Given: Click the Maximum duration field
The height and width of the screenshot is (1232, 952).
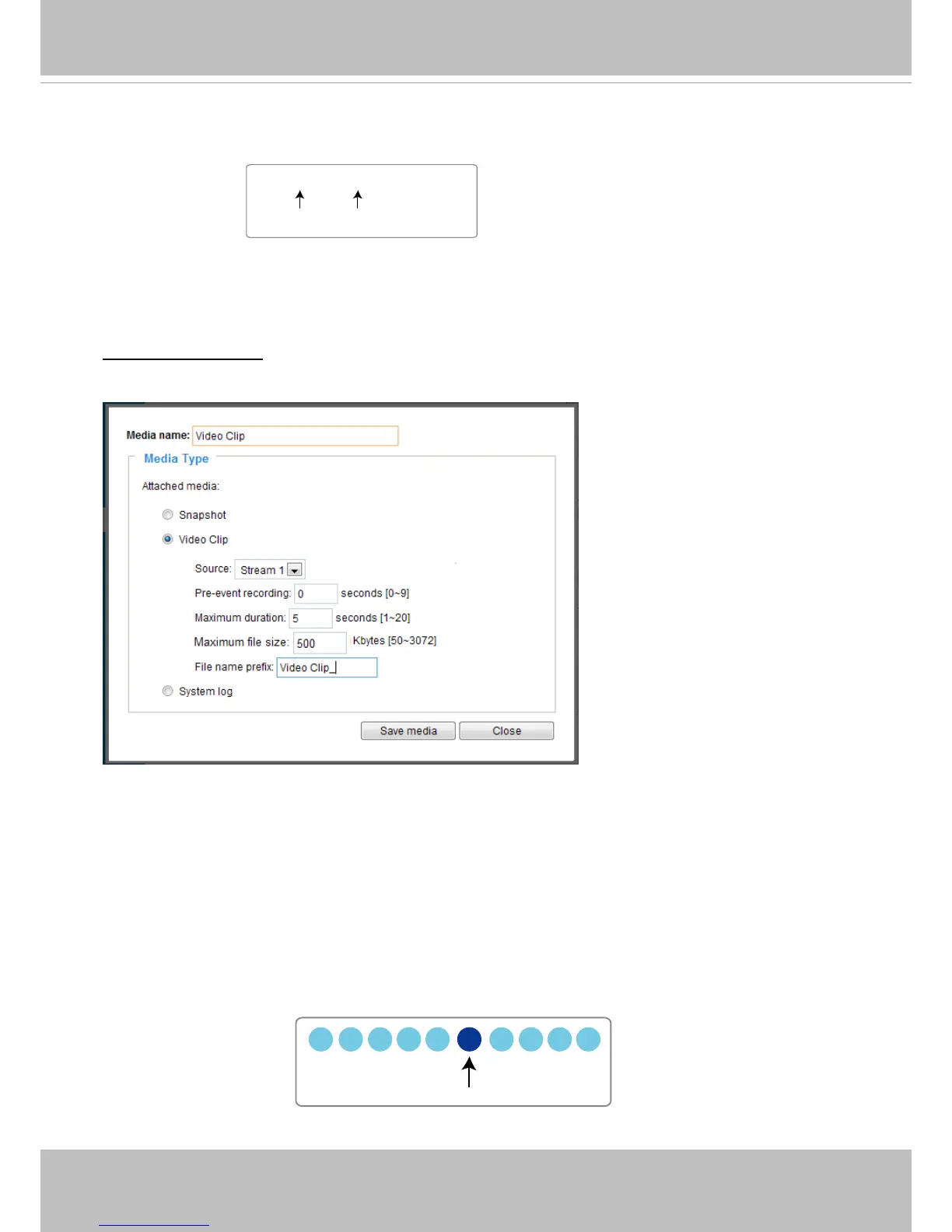Looking at the screenshot, I should (x=310, y=618).
